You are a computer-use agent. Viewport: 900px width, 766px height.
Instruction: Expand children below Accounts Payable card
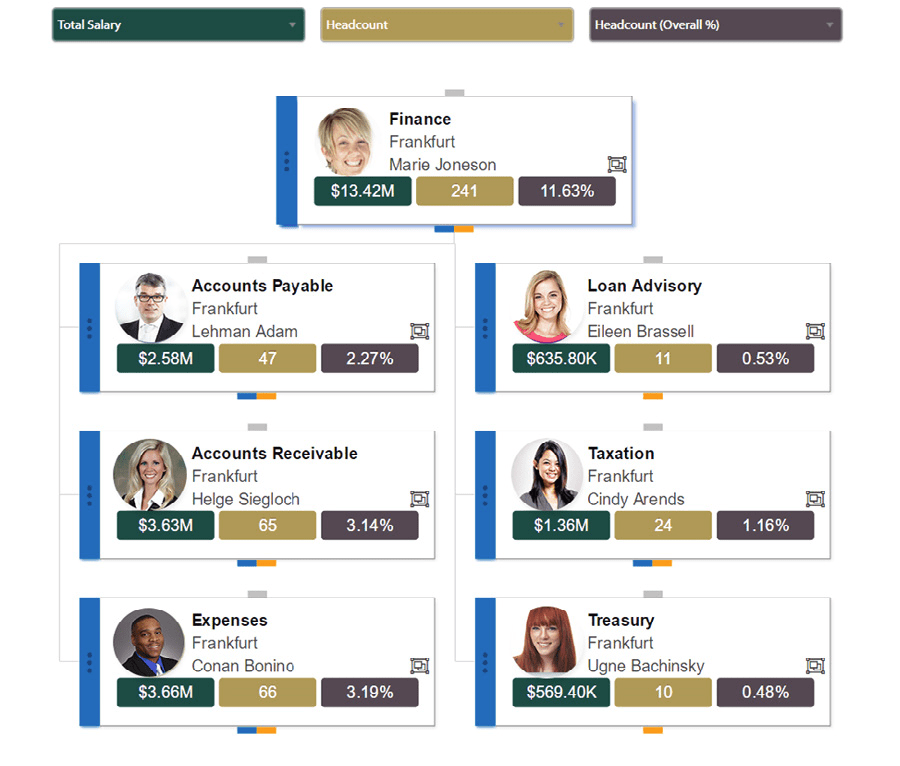pos(257,396)
